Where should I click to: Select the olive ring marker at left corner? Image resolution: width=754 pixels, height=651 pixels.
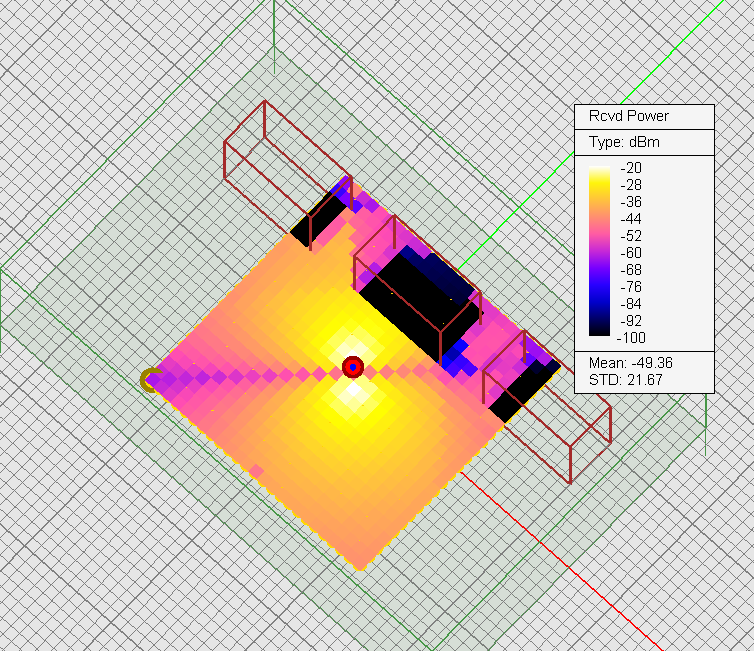click(x=150, y=379)
